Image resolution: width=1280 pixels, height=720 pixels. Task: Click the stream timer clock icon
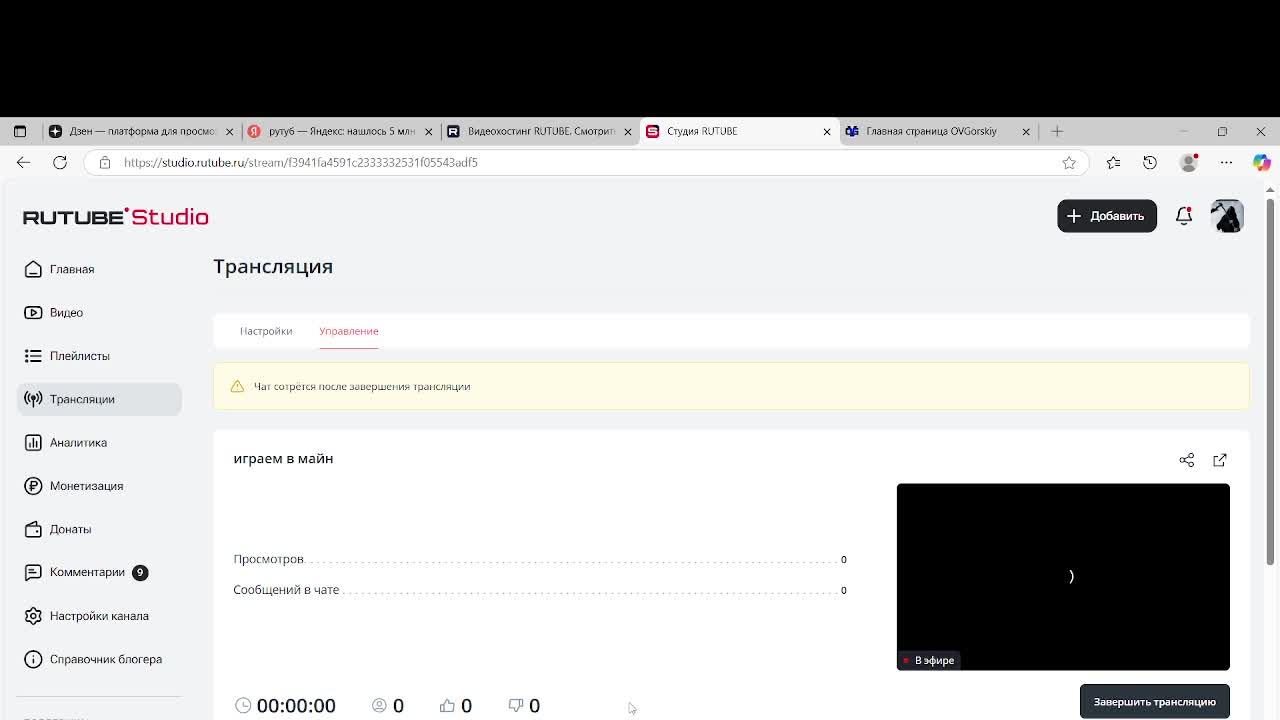click(243, 705)
